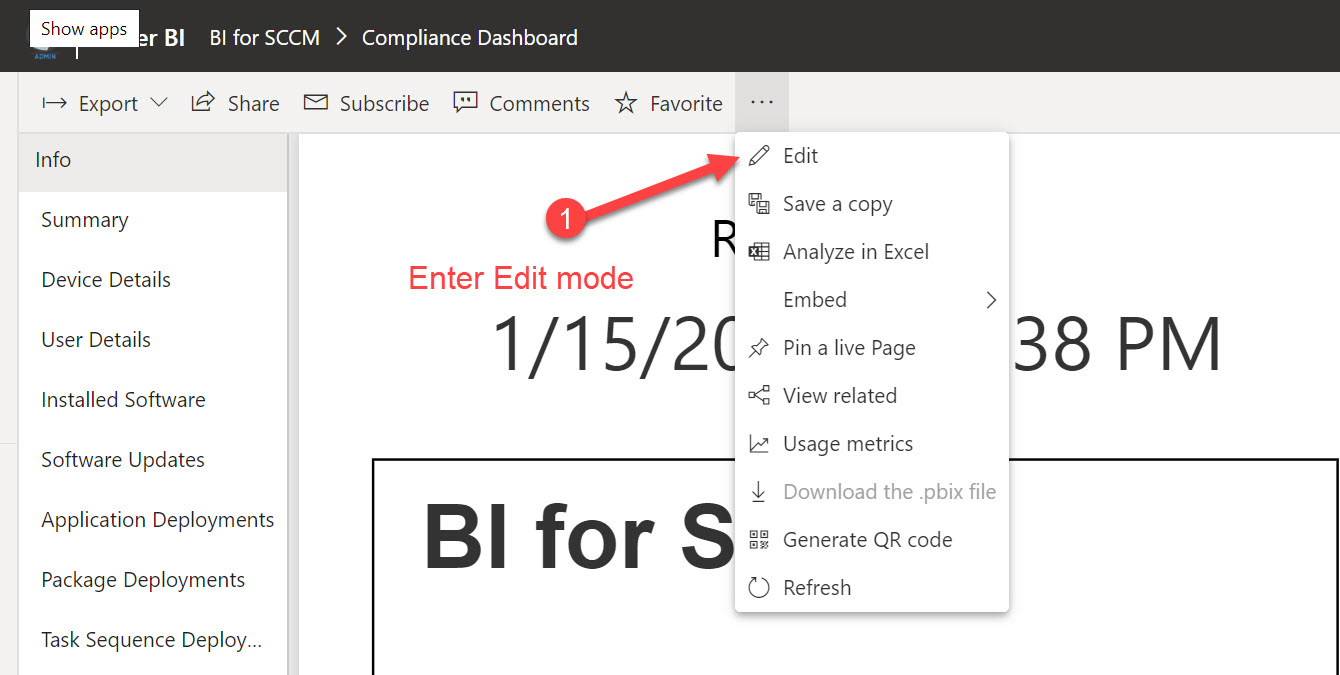Open the More options ellipsis menu
Viewport: 1340px width, 675px height.
pos(762,101)
